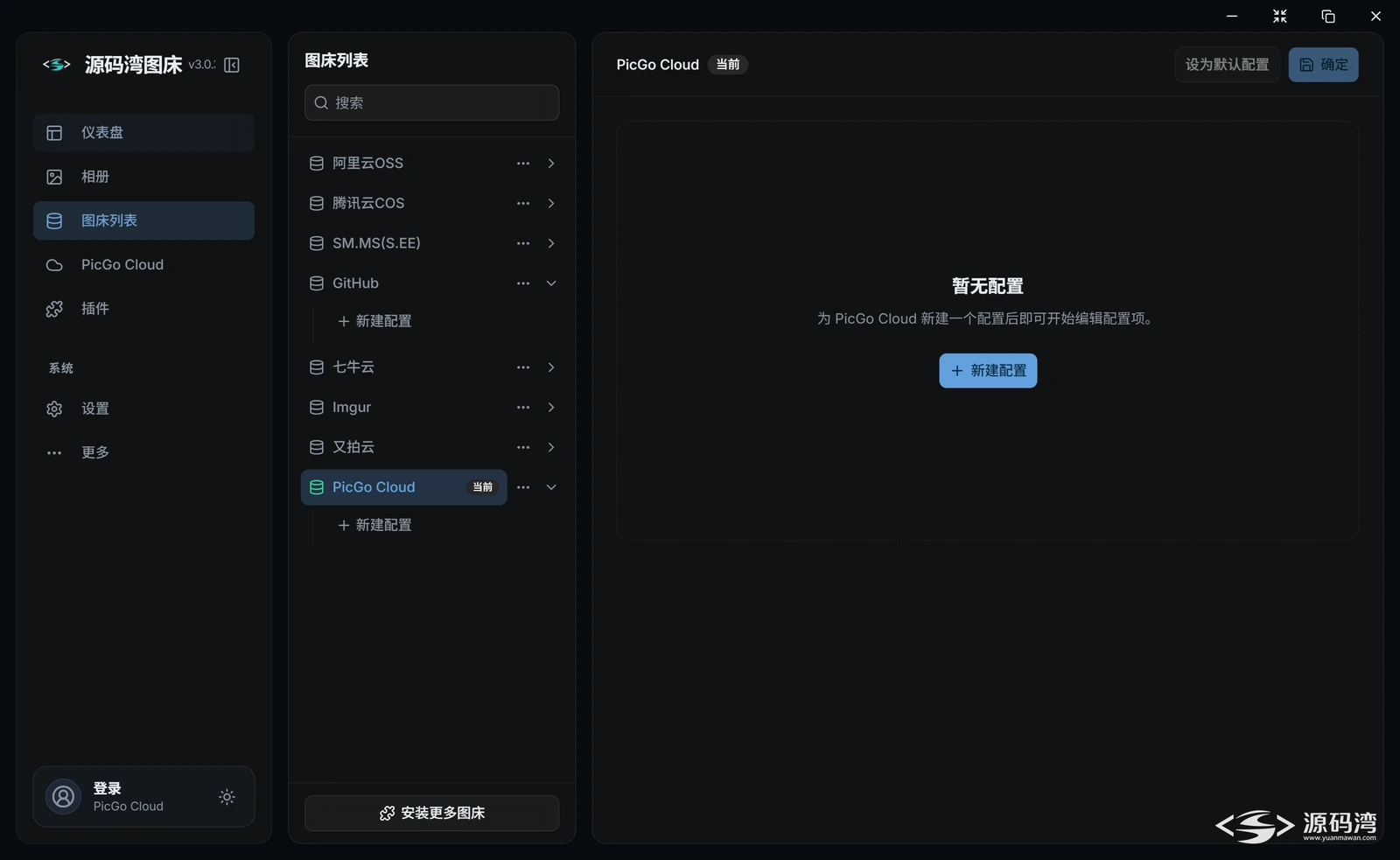Click the 更多 more item
1400x860 pixels.
143,452
